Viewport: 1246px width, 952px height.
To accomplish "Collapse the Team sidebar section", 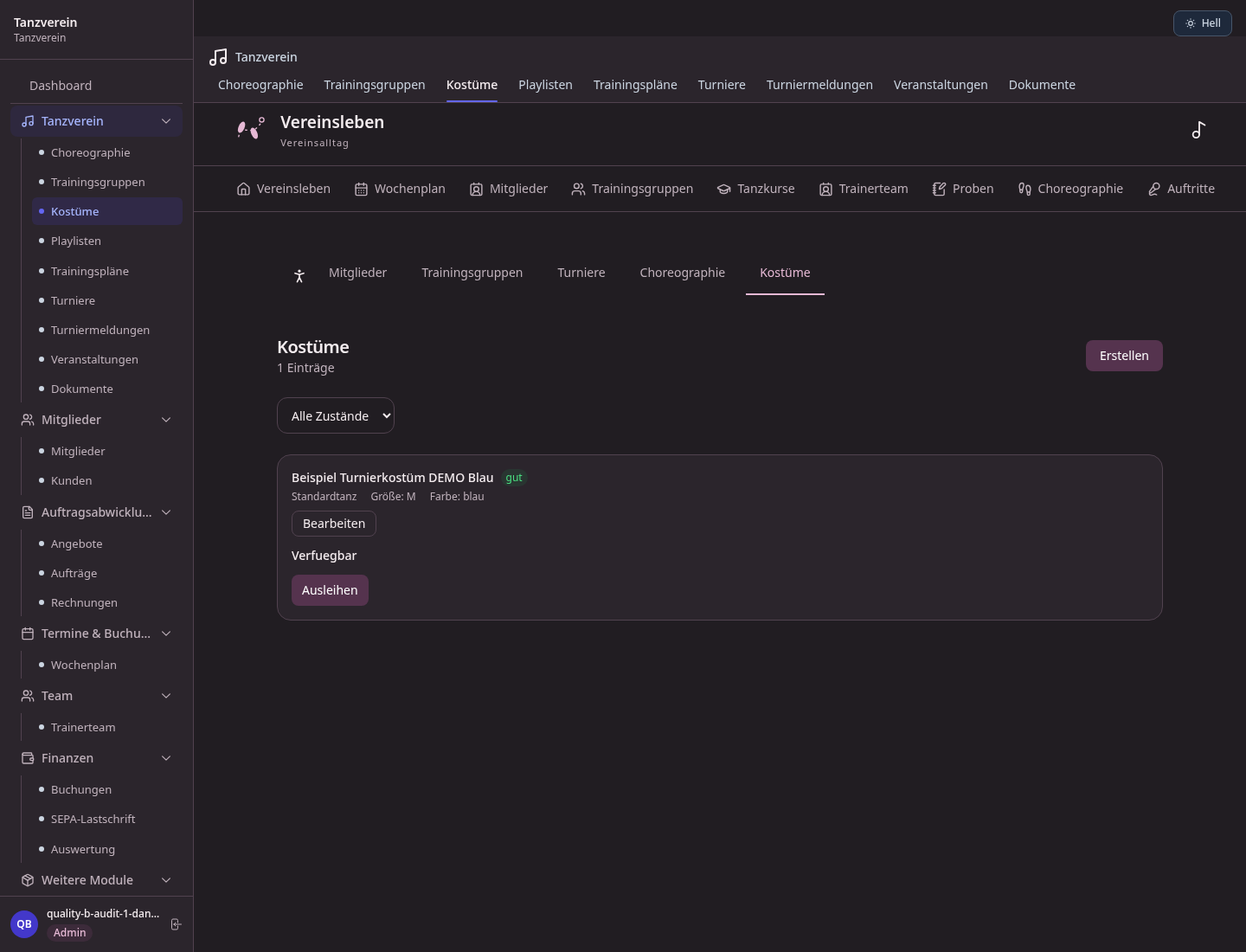I will pos(166,696).
